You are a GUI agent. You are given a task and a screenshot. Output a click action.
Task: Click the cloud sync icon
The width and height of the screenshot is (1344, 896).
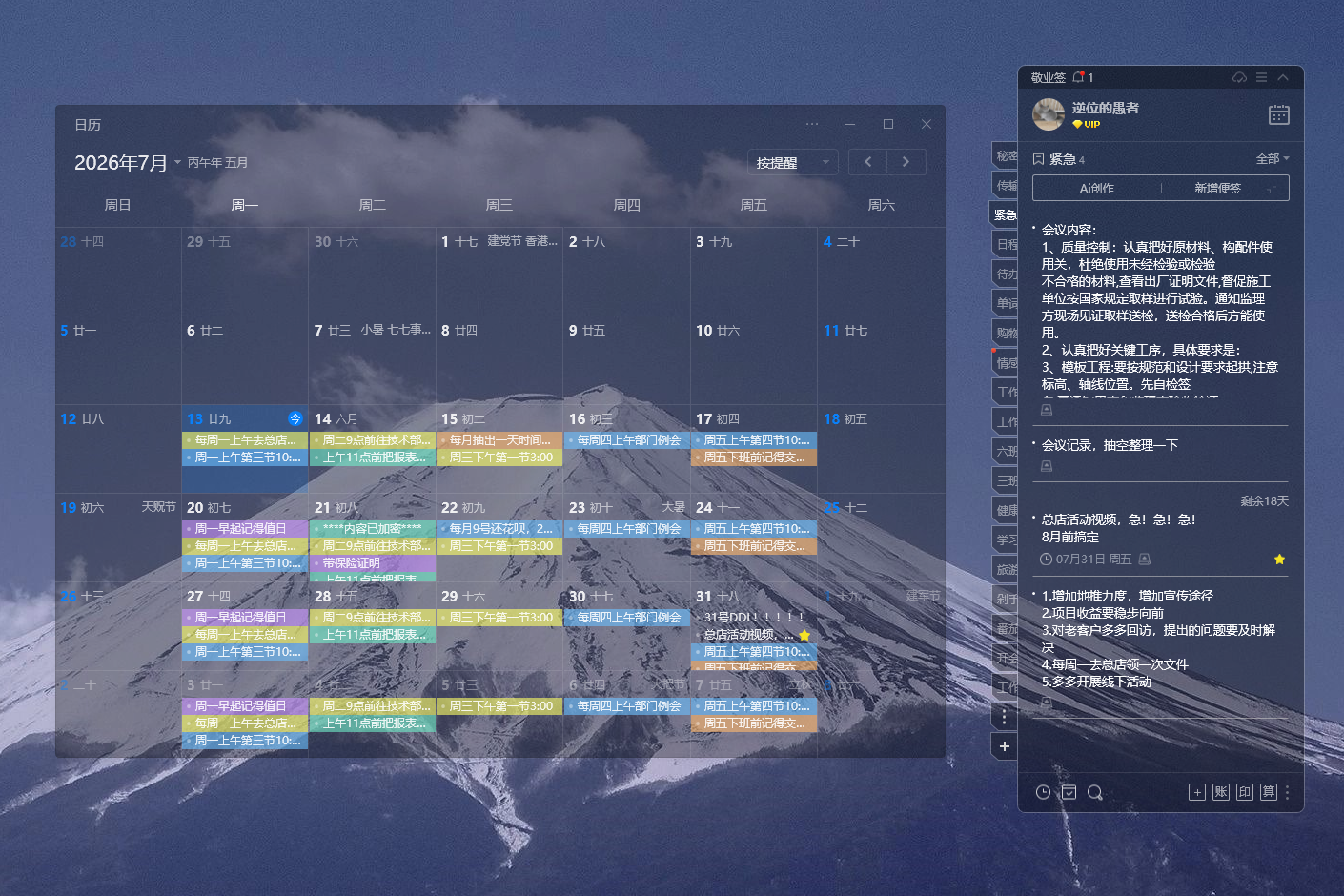tap(1239, 77)
